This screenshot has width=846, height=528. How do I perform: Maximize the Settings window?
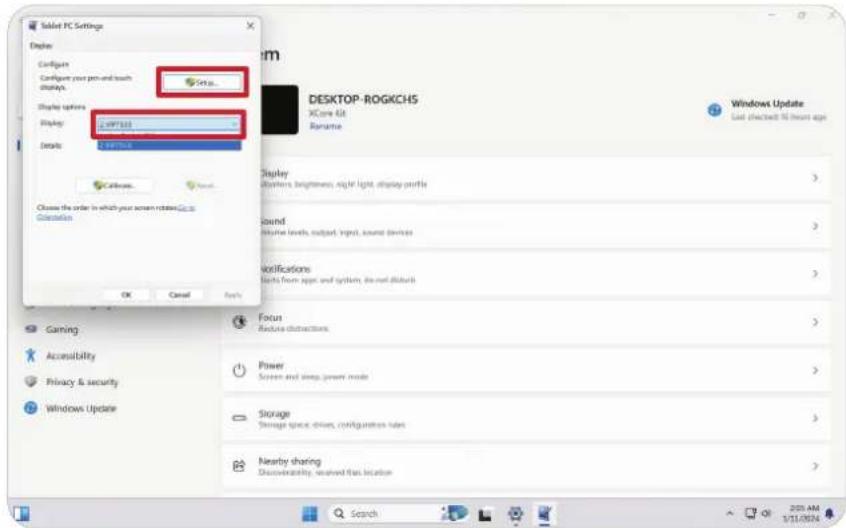[x=802, y=15]
